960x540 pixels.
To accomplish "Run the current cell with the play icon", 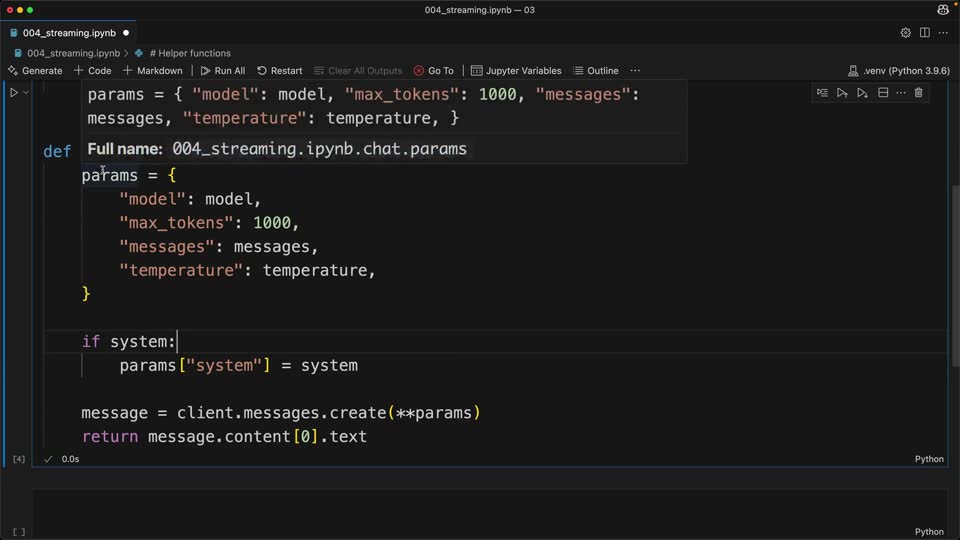I will pos(13,93).
